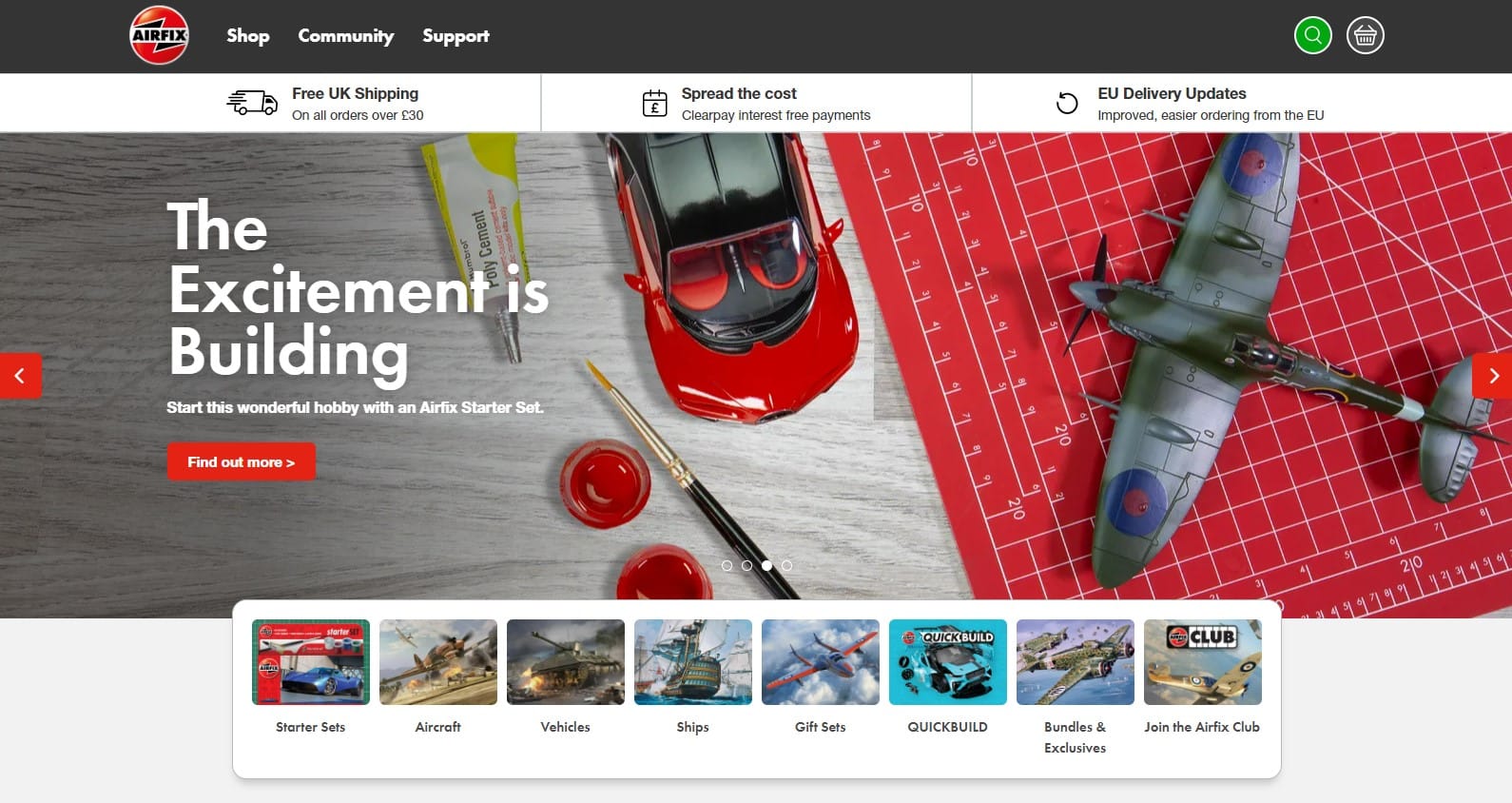
Task: Click the delivery truck shipping icon
Action: point(252,103)
